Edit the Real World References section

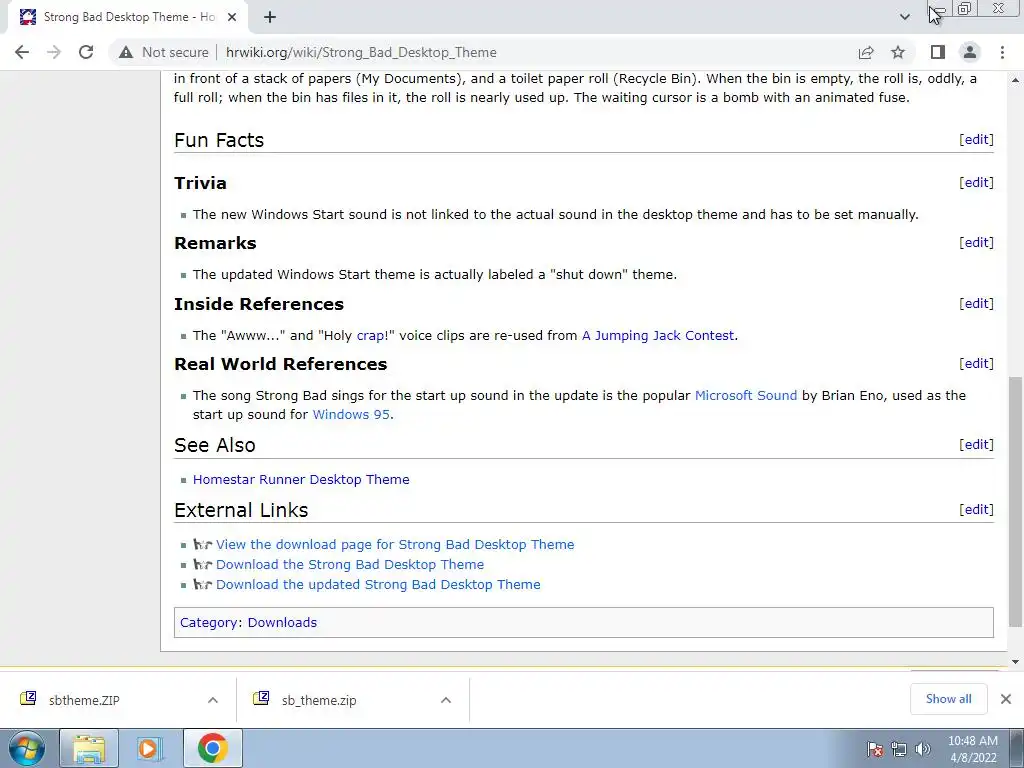[976, 364]
